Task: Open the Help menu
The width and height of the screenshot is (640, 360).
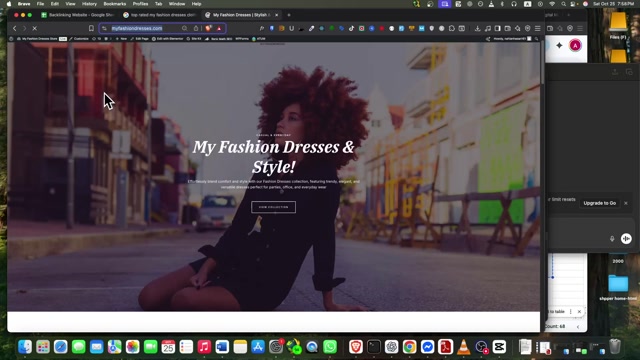Action: tap(196, 4)
